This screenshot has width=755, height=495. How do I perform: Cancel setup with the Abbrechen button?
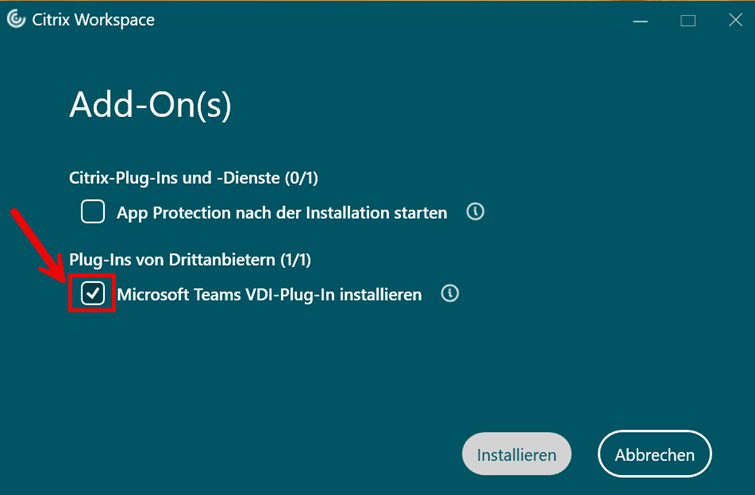pos(654,454)
